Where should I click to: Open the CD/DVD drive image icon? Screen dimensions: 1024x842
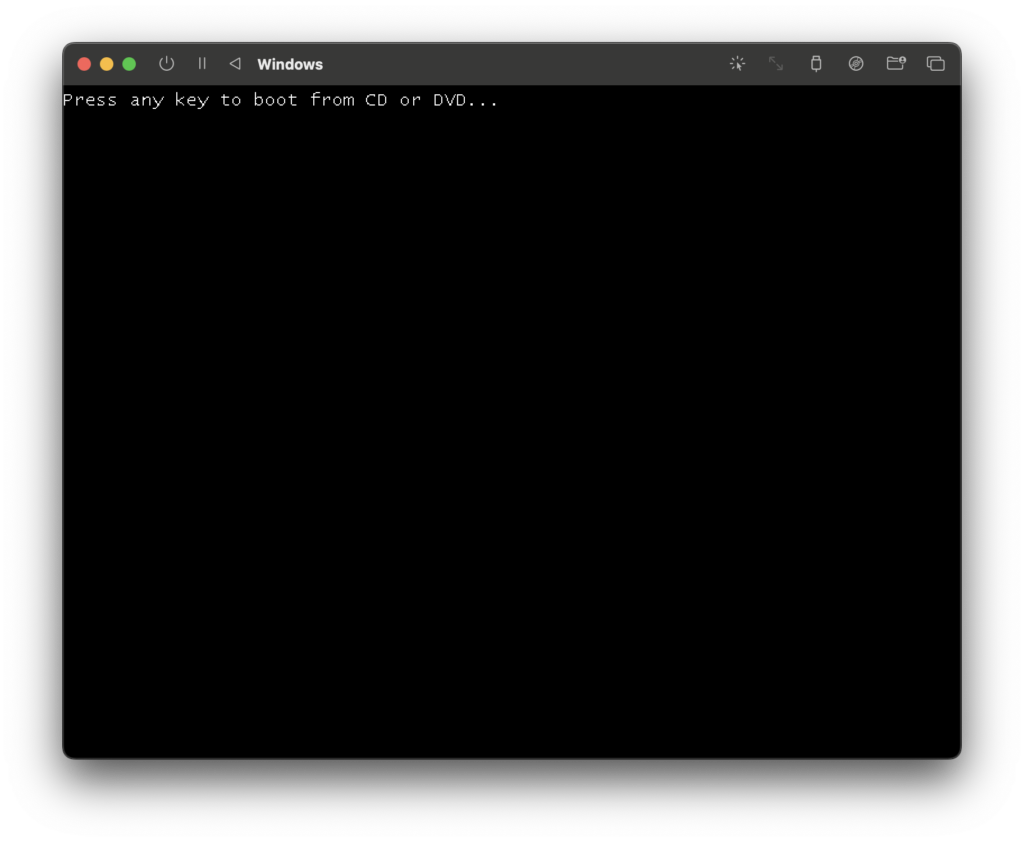tap(856, 63)
